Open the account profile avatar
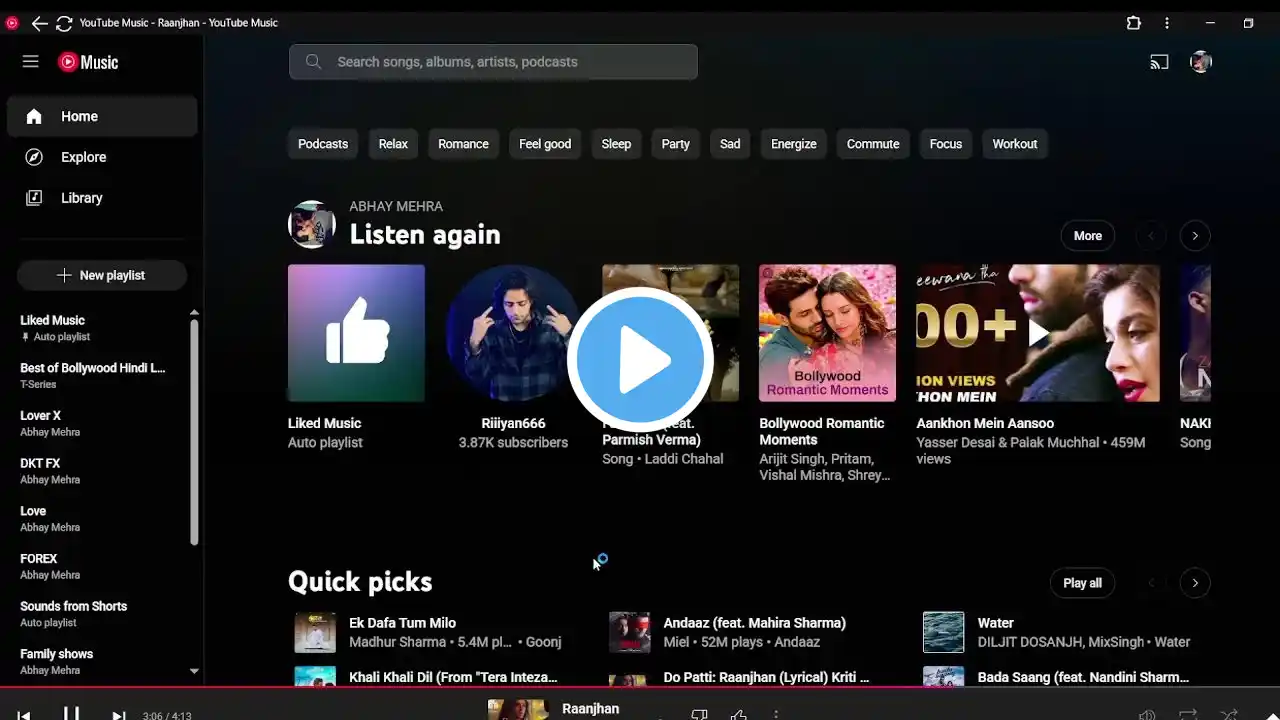This screenshot has width=1280, height=720. 1201,62
